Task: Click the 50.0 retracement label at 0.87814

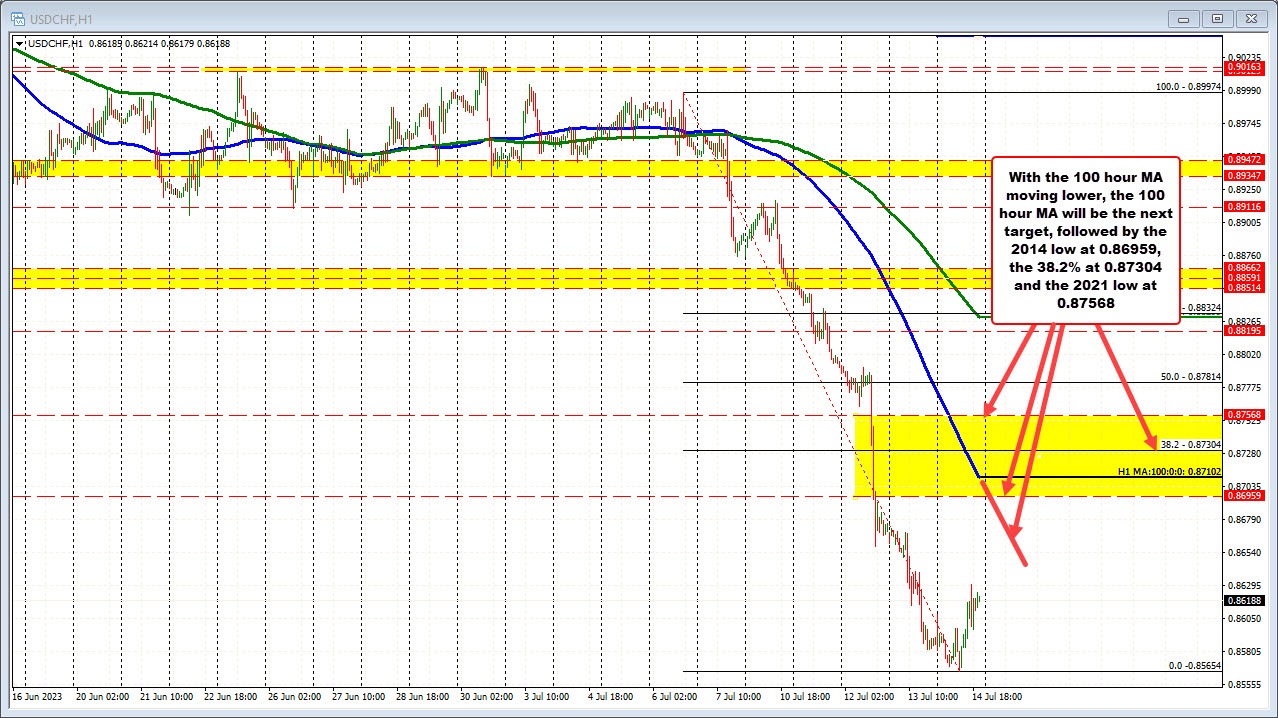Action: point(1189,377)
